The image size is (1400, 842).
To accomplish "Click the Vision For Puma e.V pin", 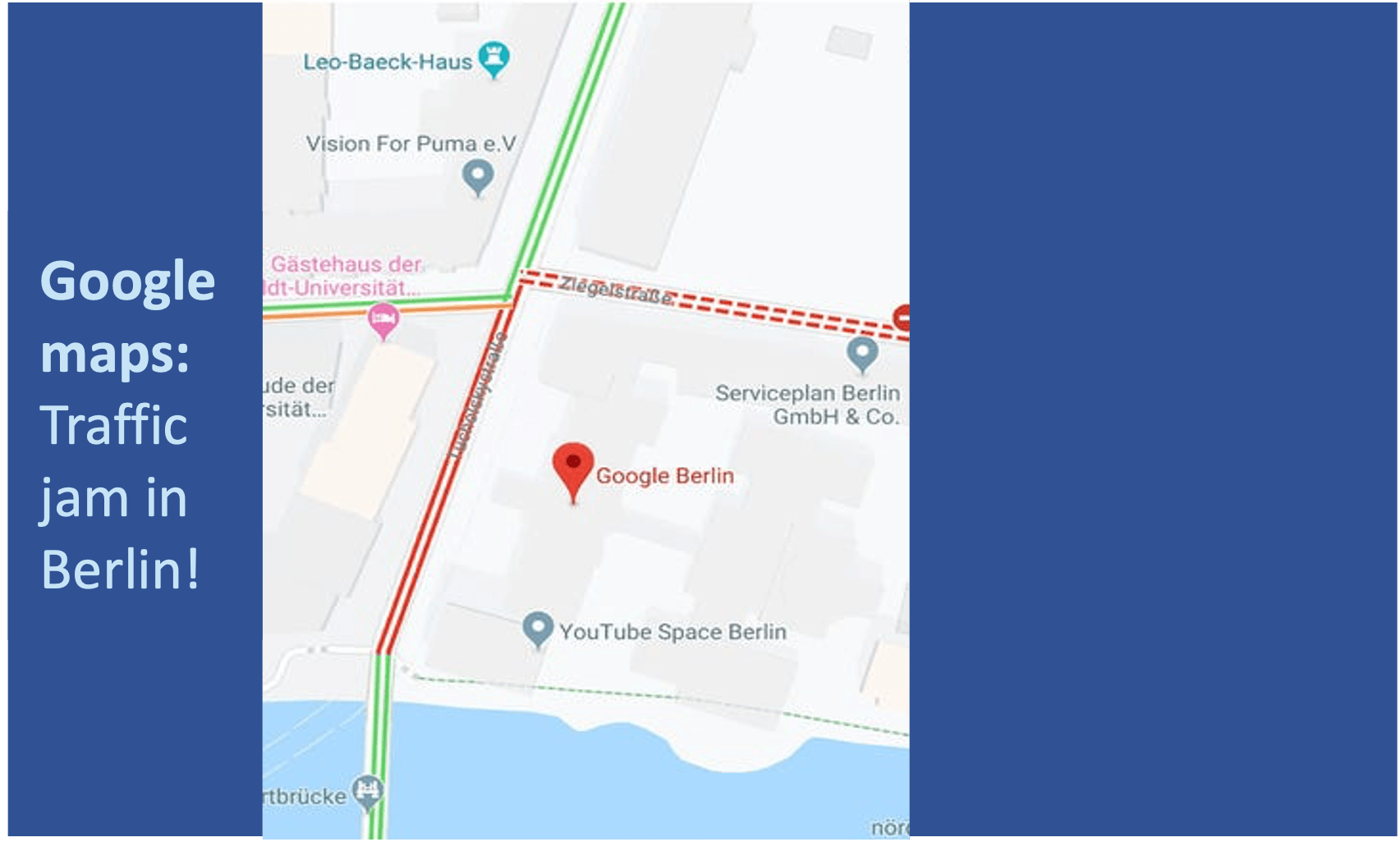I will 478,177.
